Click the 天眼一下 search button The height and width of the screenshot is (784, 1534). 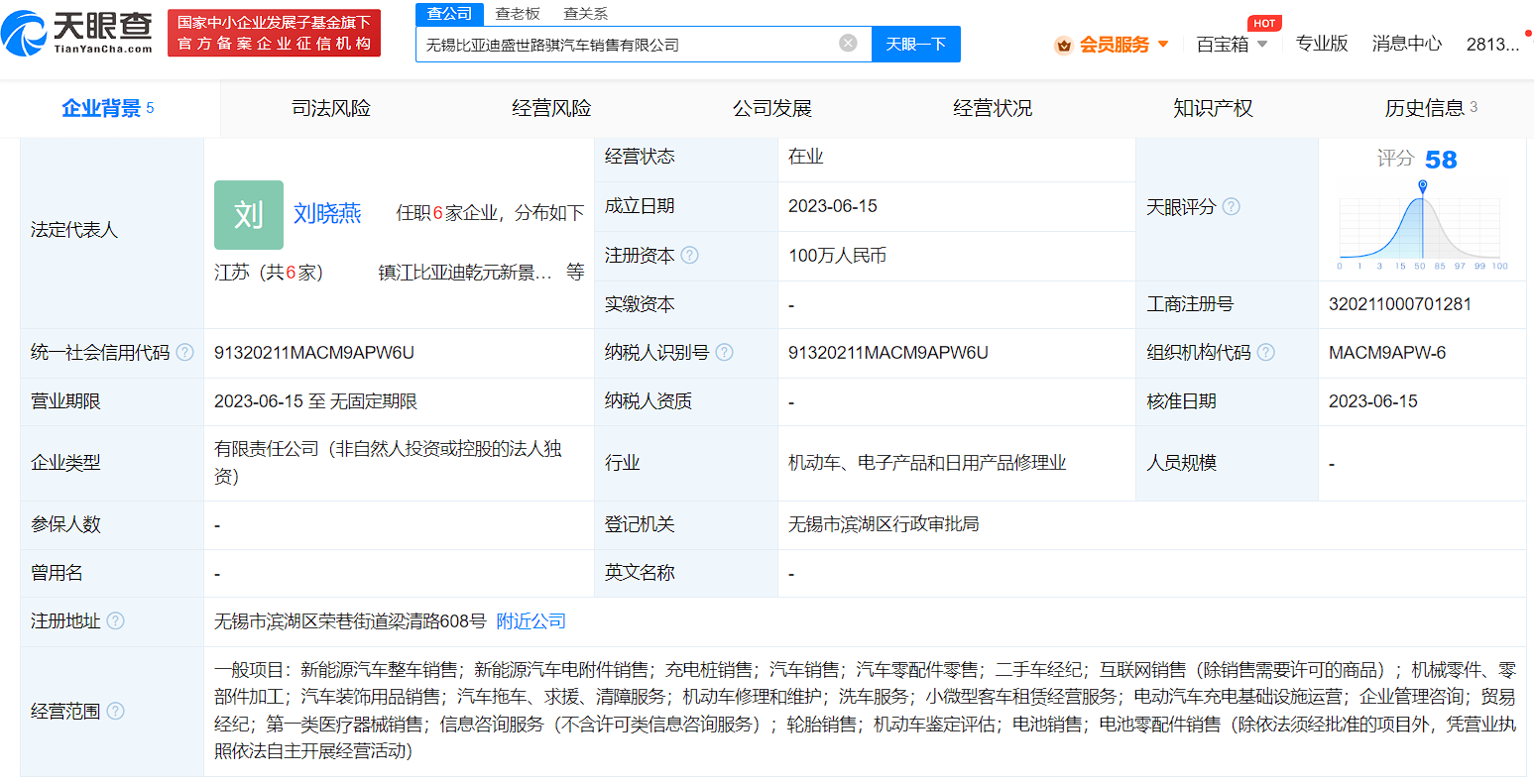915,44
